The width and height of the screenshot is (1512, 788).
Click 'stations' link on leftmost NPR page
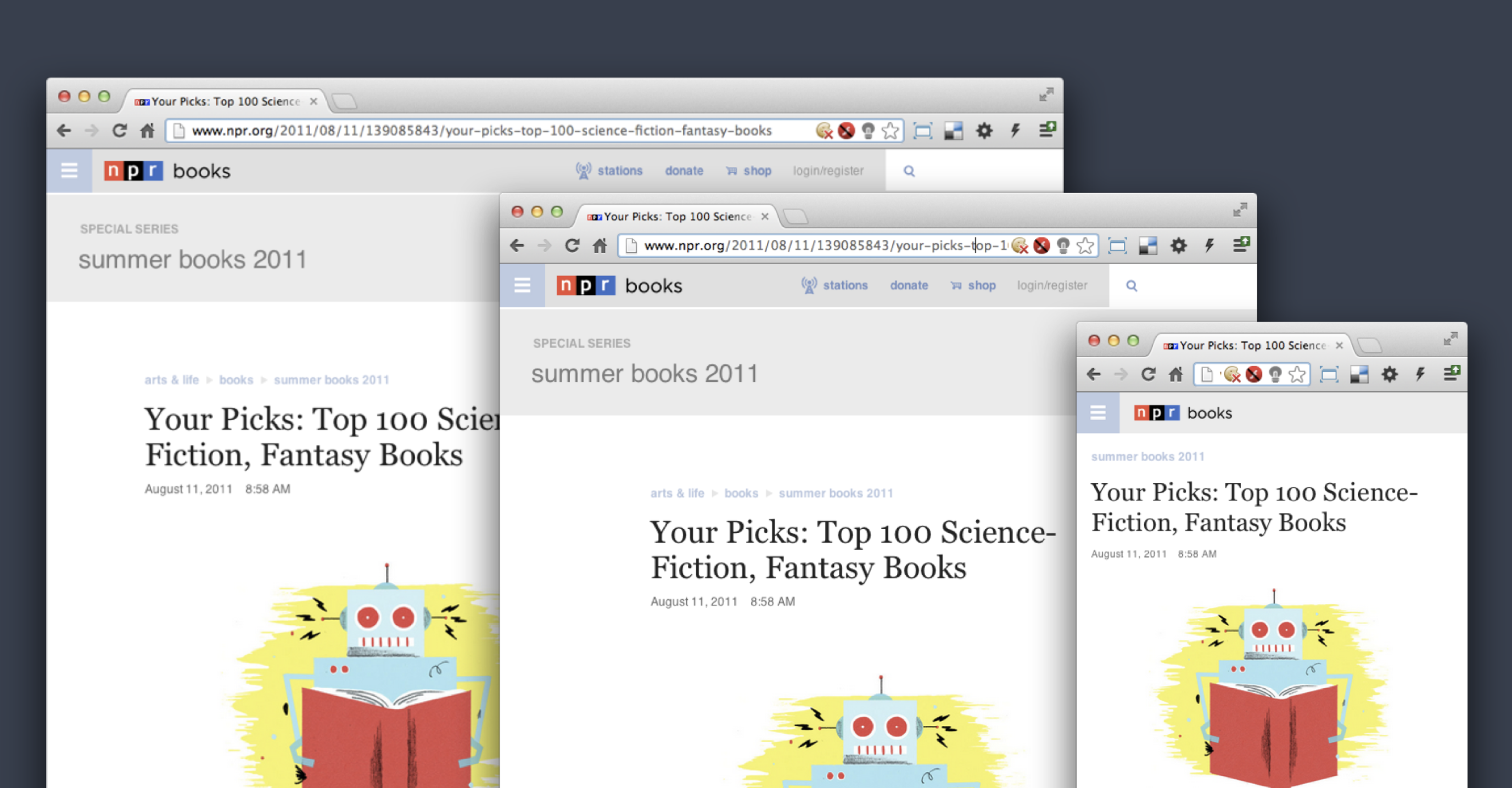(619, 171)
